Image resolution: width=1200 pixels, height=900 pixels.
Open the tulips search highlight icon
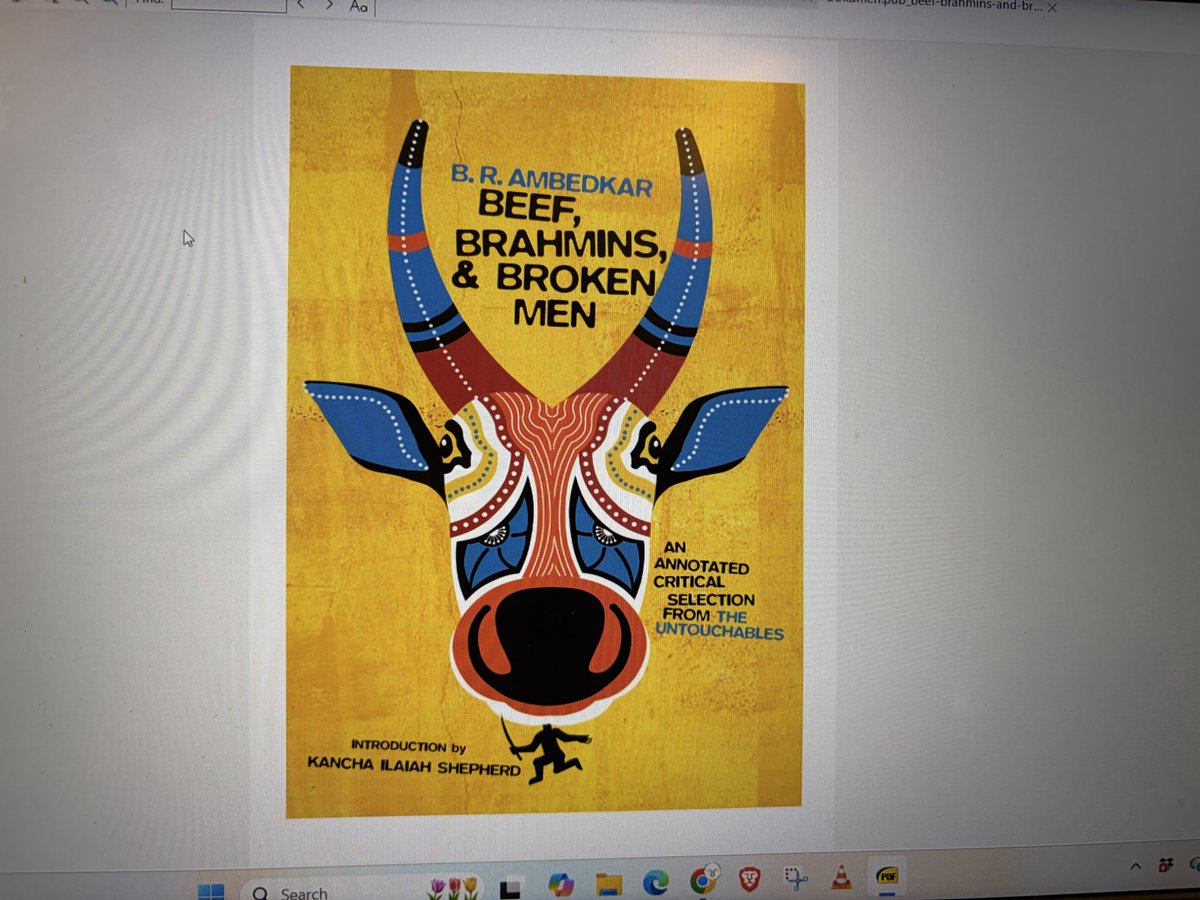453,886
